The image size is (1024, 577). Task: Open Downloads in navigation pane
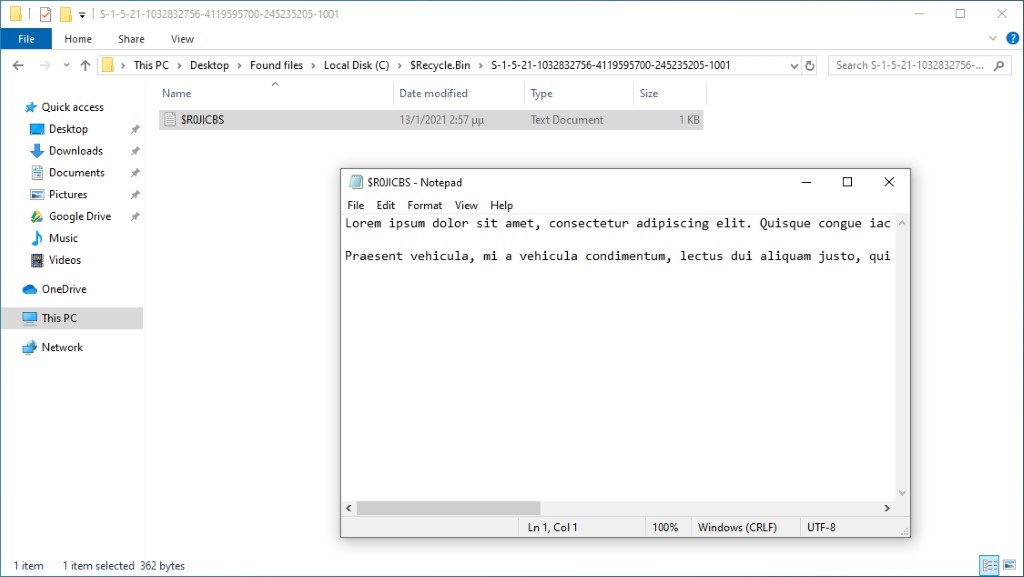pos(76,151)
